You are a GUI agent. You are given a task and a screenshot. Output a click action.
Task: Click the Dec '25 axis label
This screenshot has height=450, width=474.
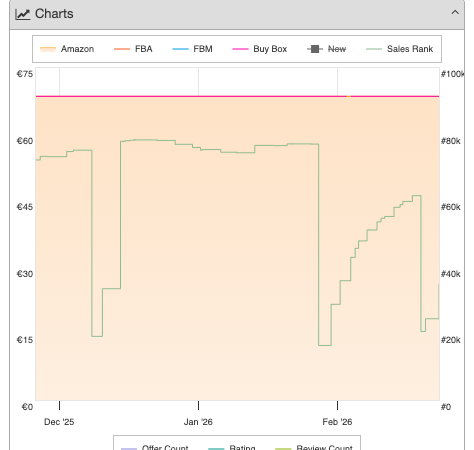pyautogui.click(x=59, y=422)
